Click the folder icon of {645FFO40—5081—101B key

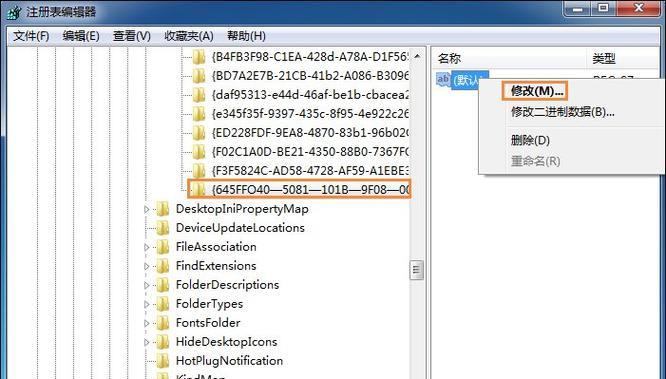(x=199, y=190)
